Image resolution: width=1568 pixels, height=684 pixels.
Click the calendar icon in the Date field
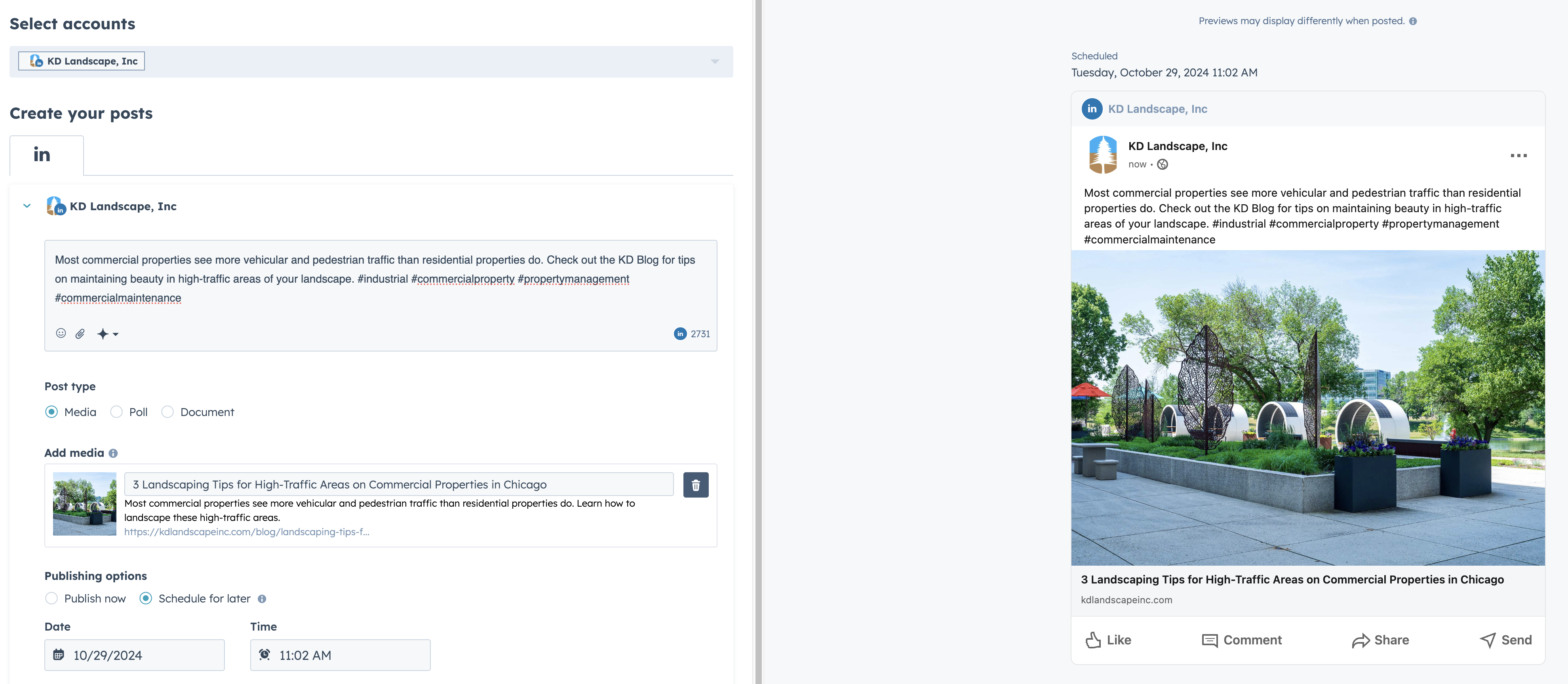59,655
